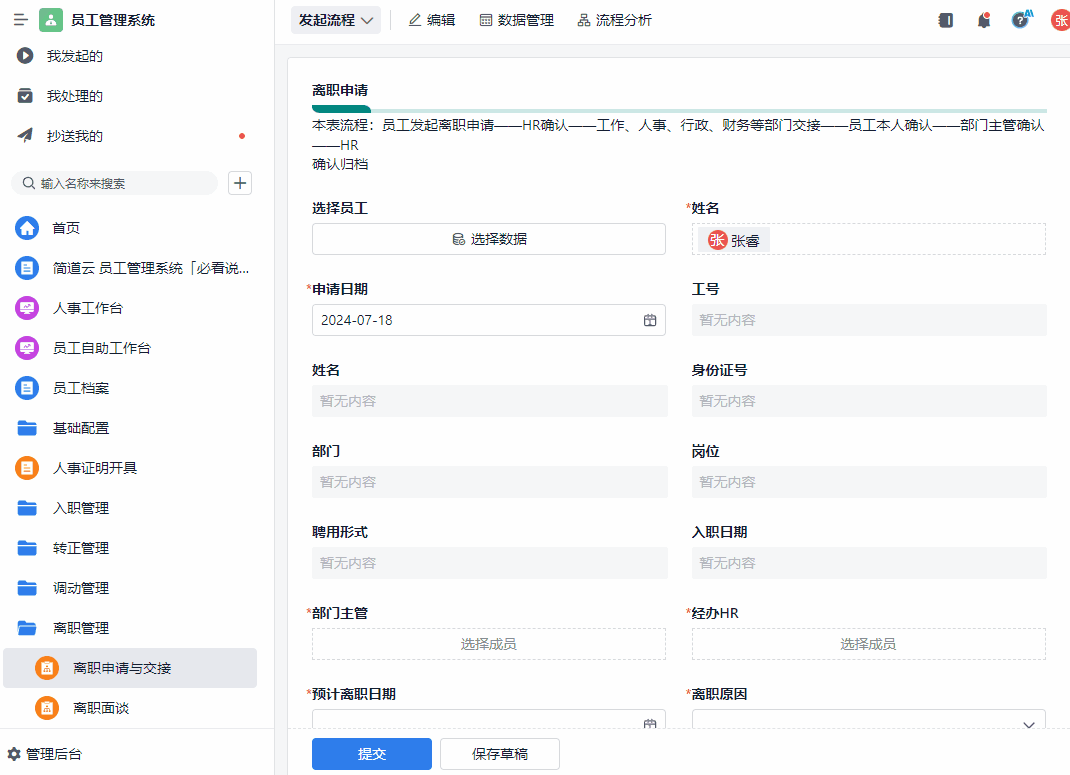Expand the 入职管理 folder
This screenshot has height=775, width=1070.
80,508
